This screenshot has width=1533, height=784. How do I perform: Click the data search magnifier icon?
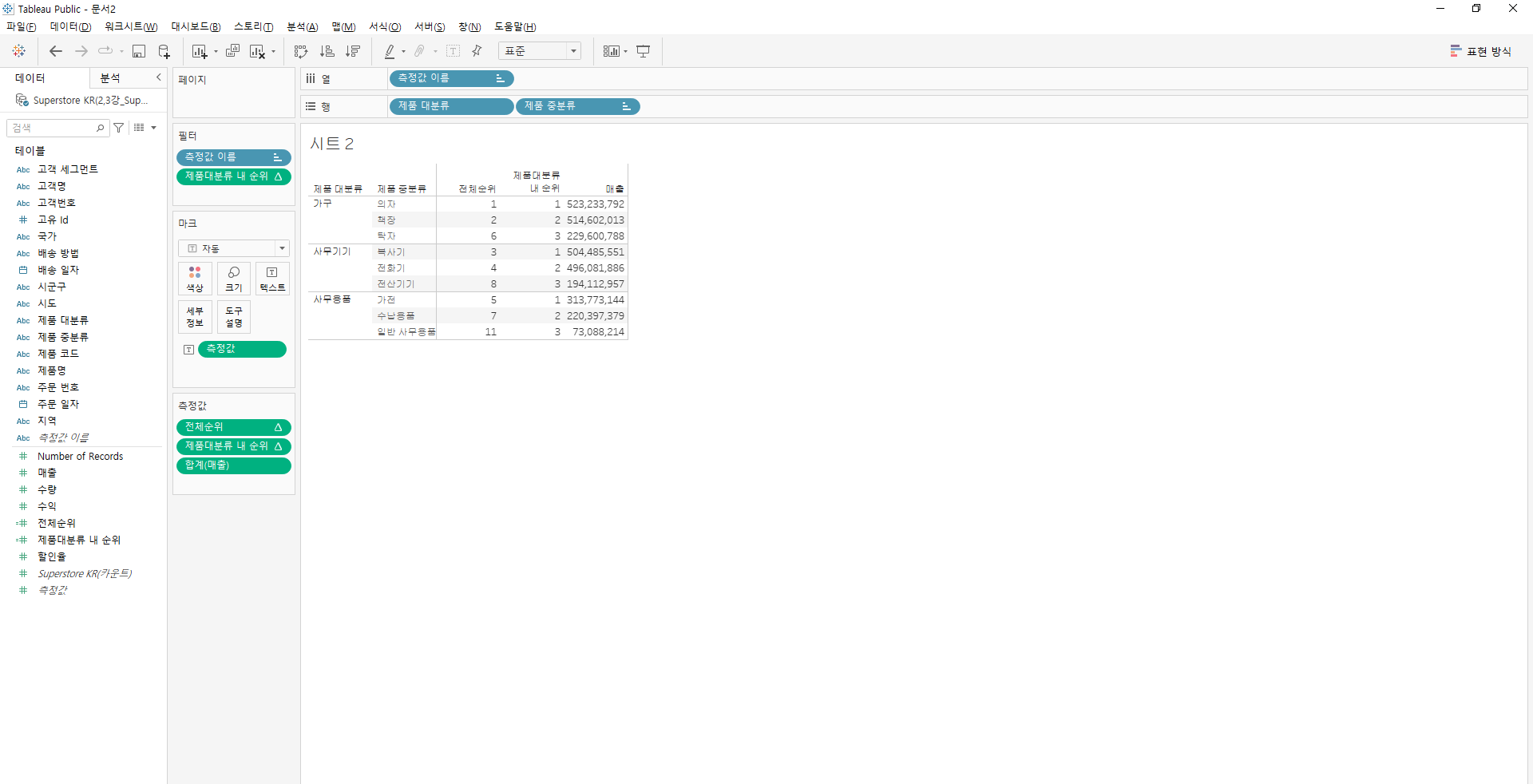100,128
